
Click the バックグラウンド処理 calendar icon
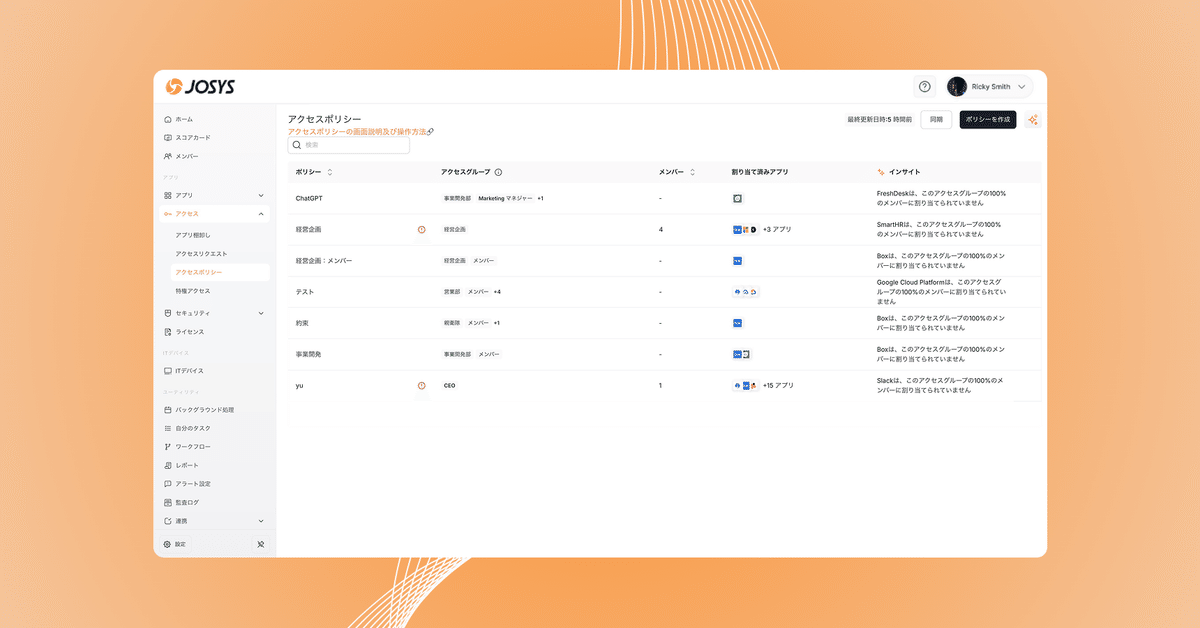click(168, 410)
